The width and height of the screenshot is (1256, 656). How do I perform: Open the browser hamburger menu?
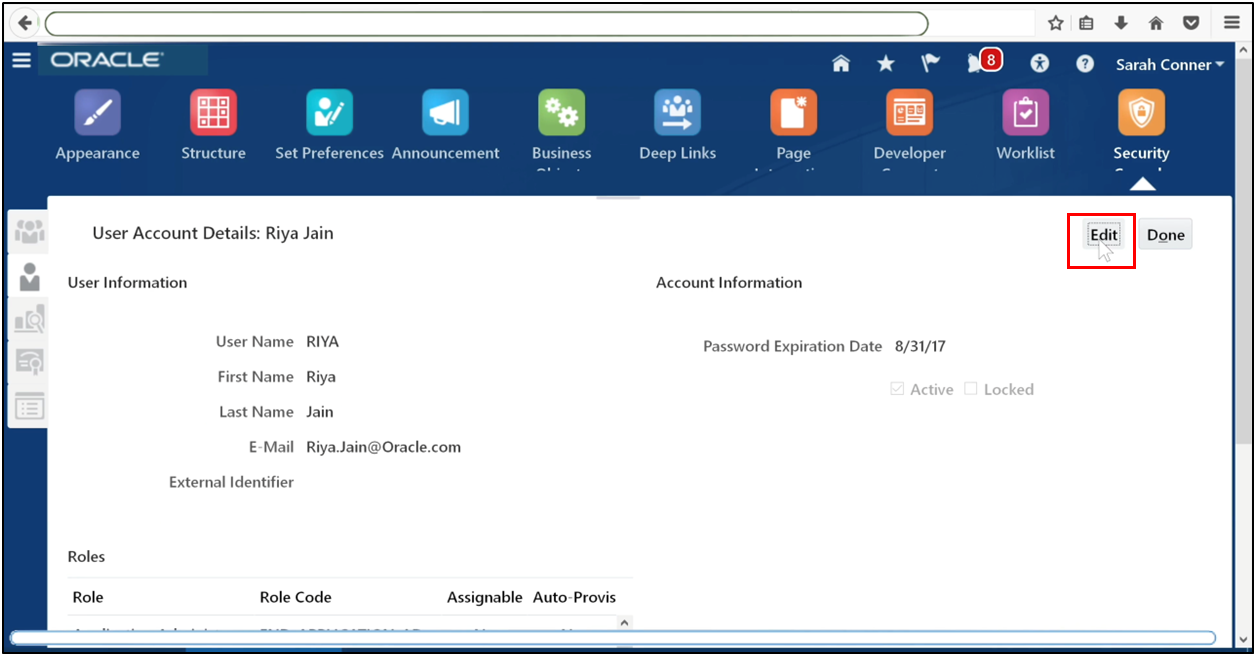1231,22
